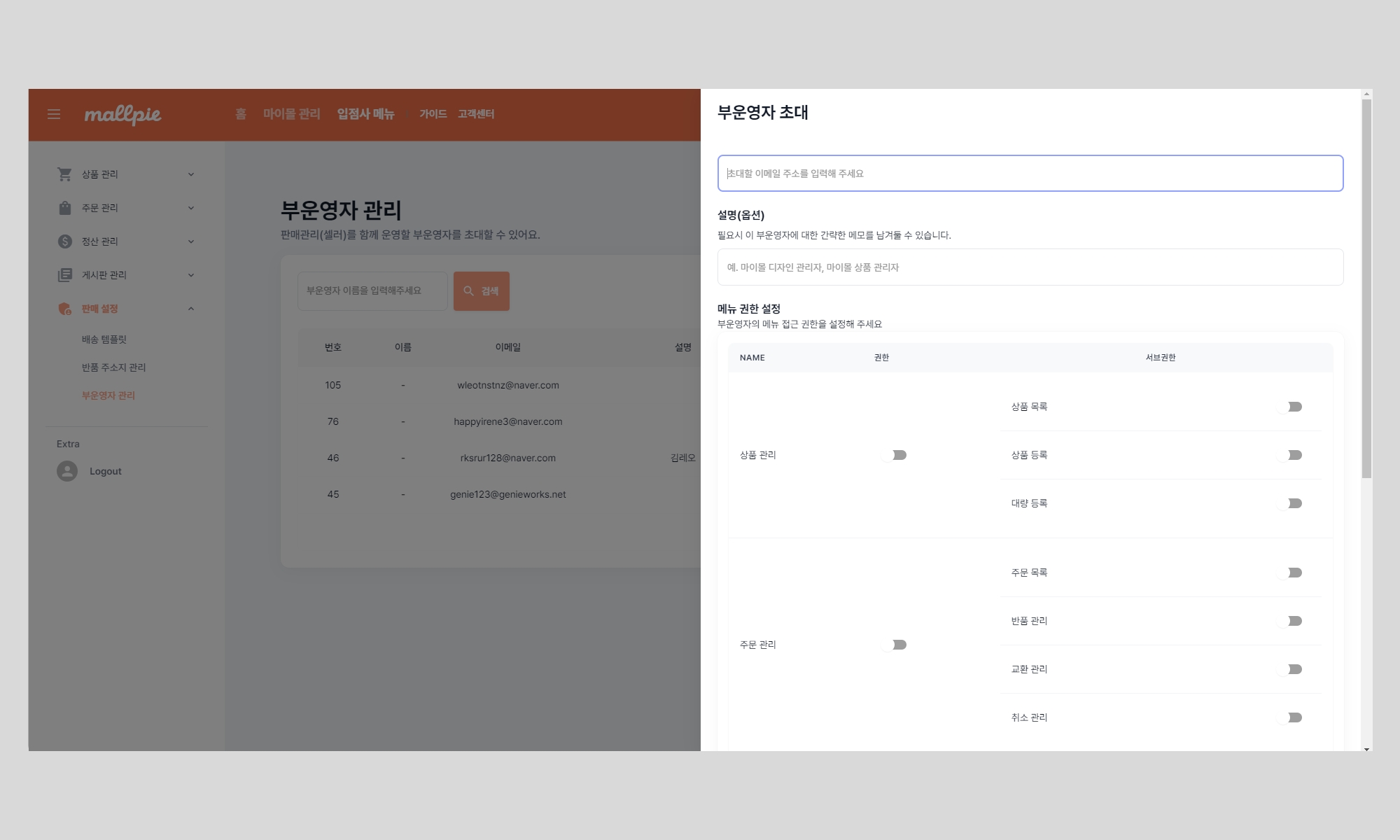Click the 검색 search button
The height and width of the screenshot is (840, 1400).
[x=482, y=291]
